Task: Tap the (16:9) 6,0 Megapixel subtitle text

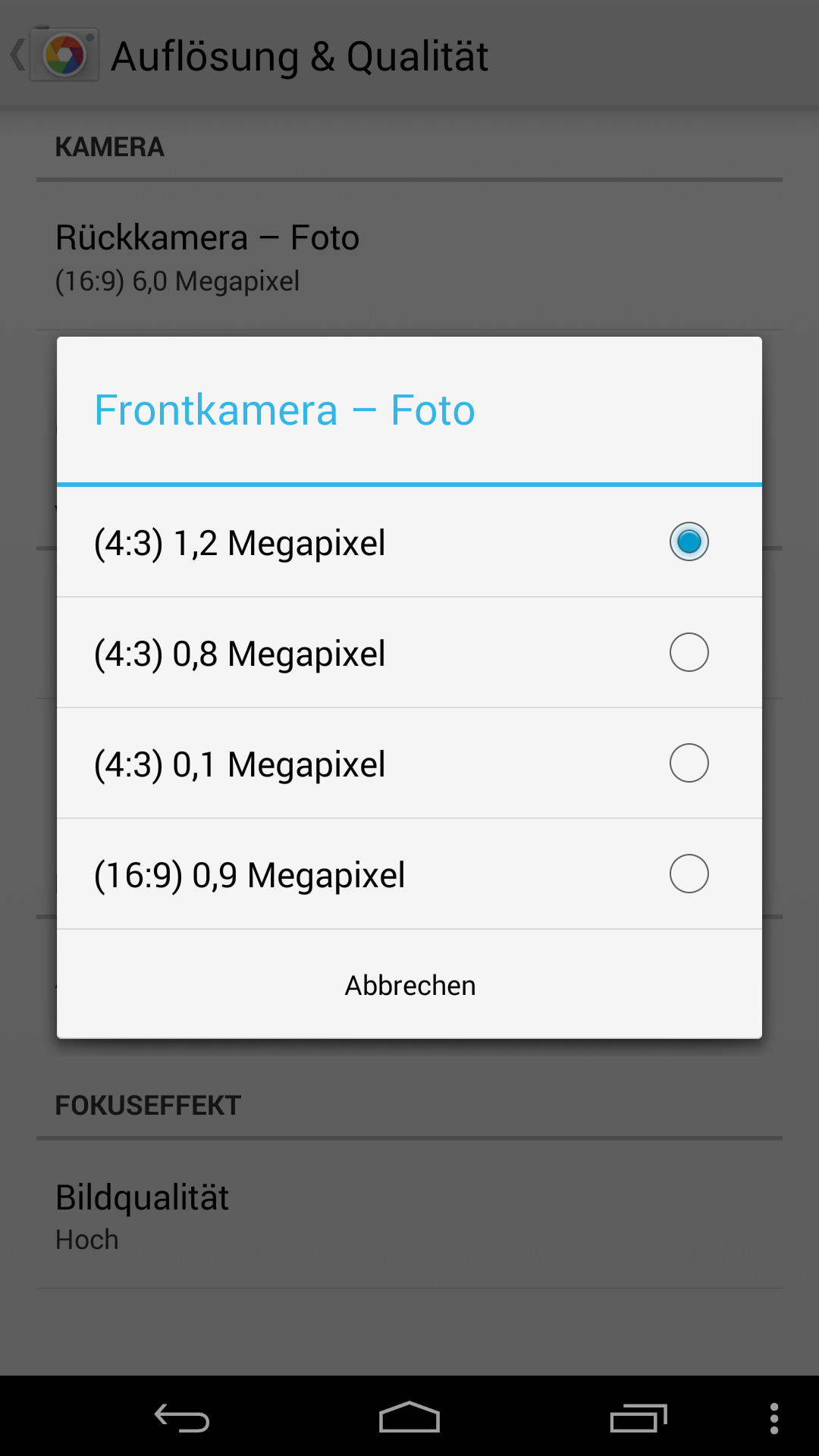Action: [177, 281]
